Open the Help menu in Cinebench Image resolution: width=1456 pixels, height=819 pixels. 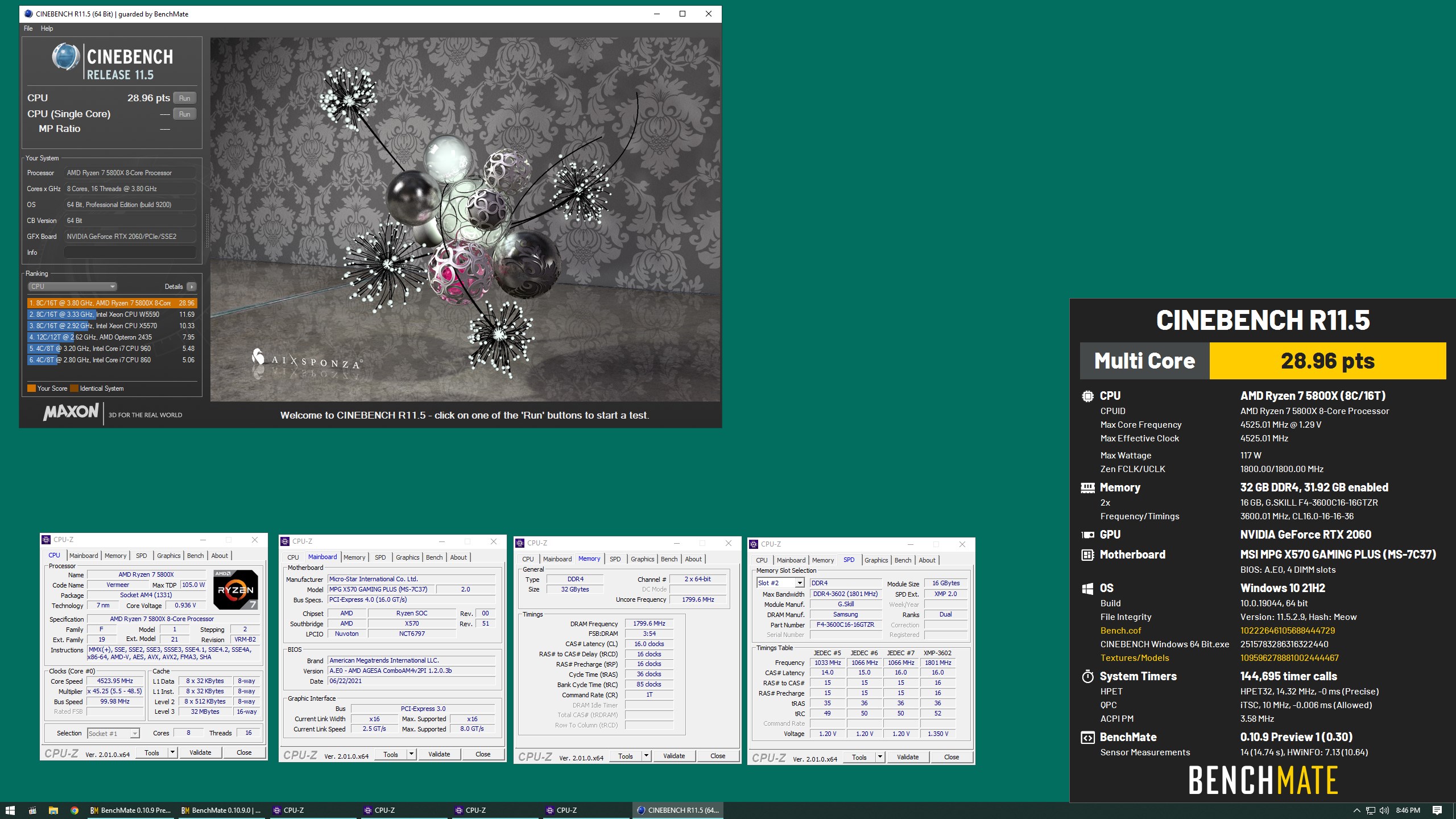pos(47,28)
